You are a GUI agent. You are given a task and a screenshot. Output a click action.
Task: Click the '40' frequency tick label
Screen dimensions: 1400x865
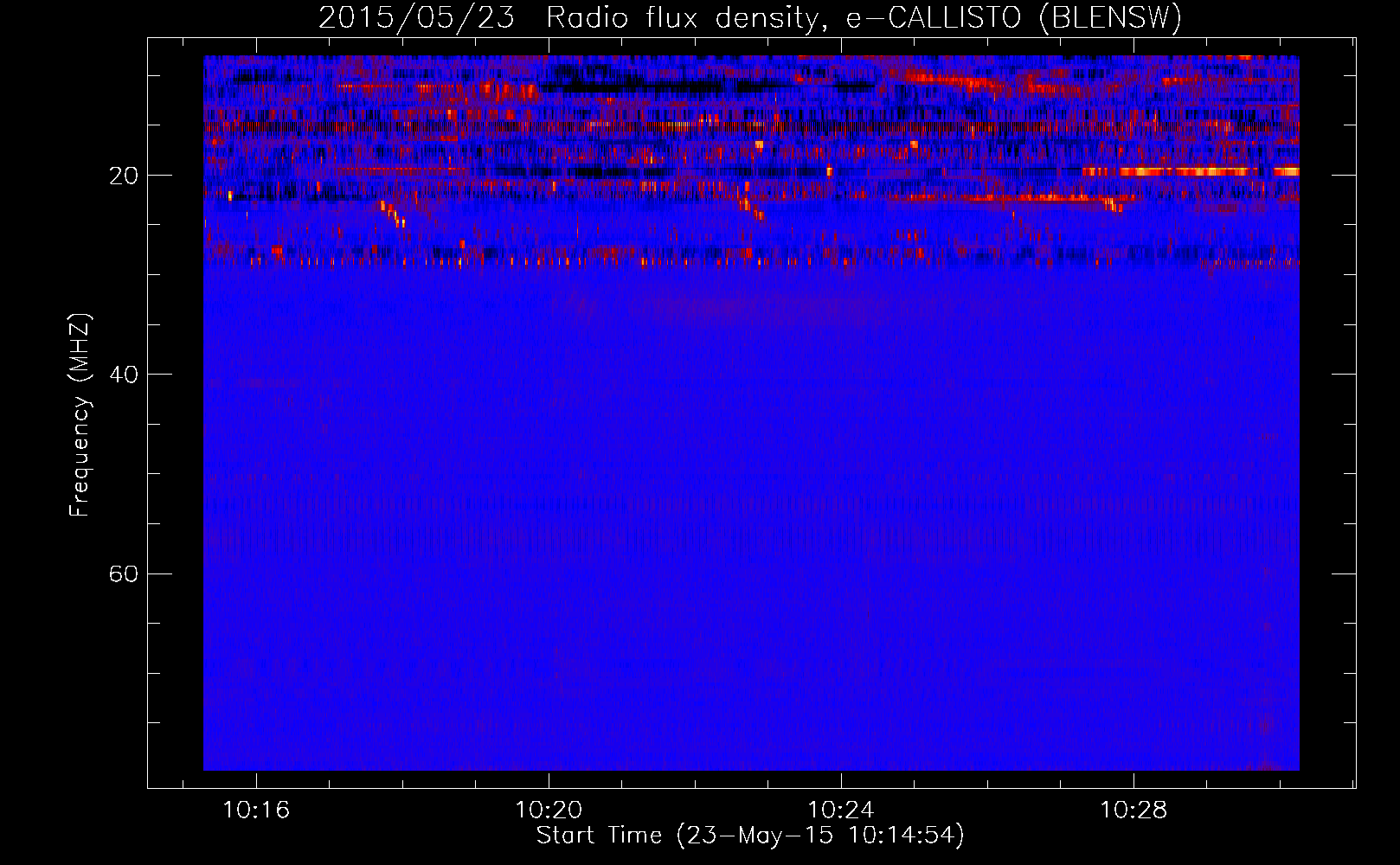pos(124,375)
